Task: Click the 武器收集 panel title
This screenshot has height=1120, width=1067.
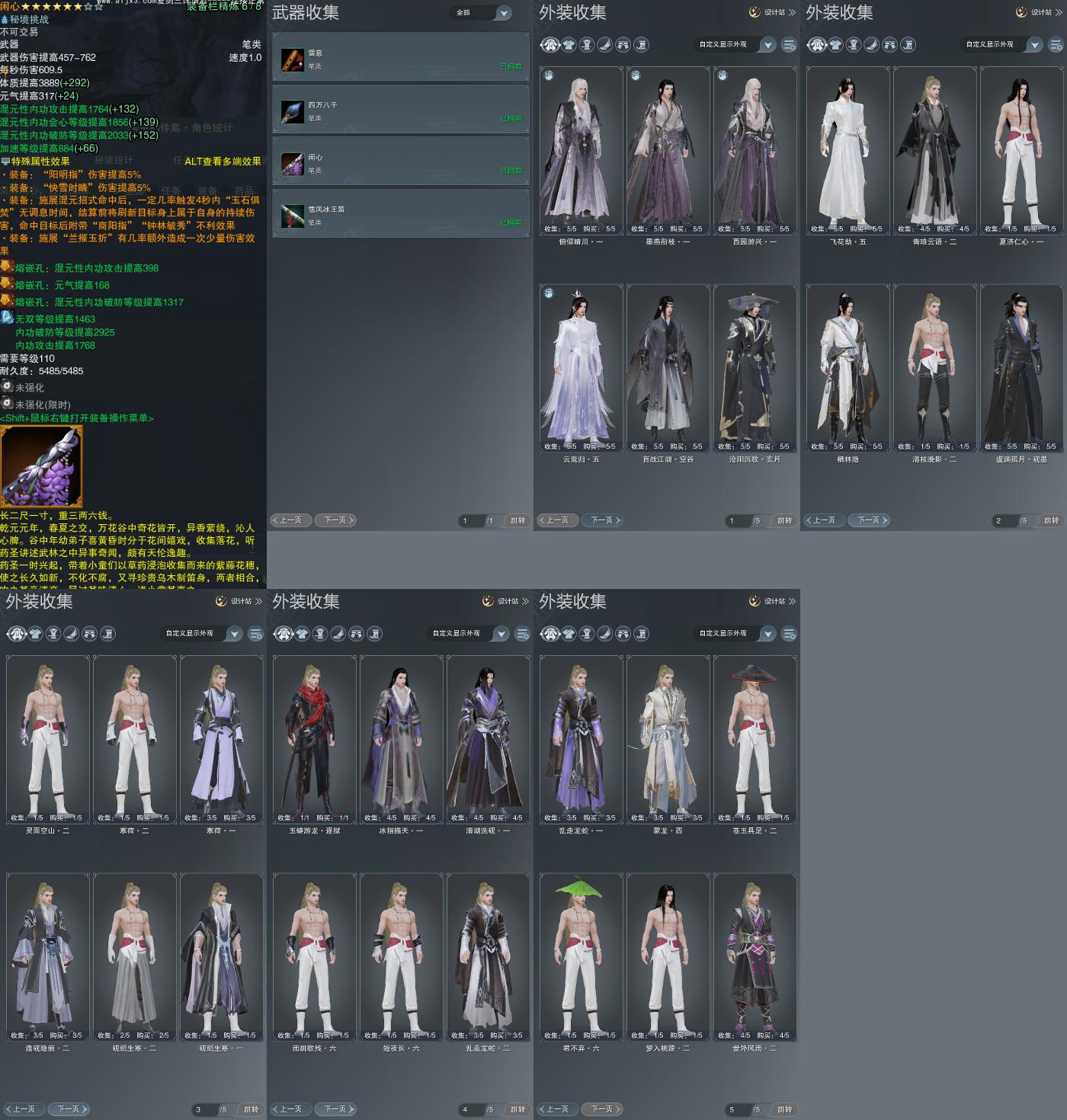Action: [306, 12]
